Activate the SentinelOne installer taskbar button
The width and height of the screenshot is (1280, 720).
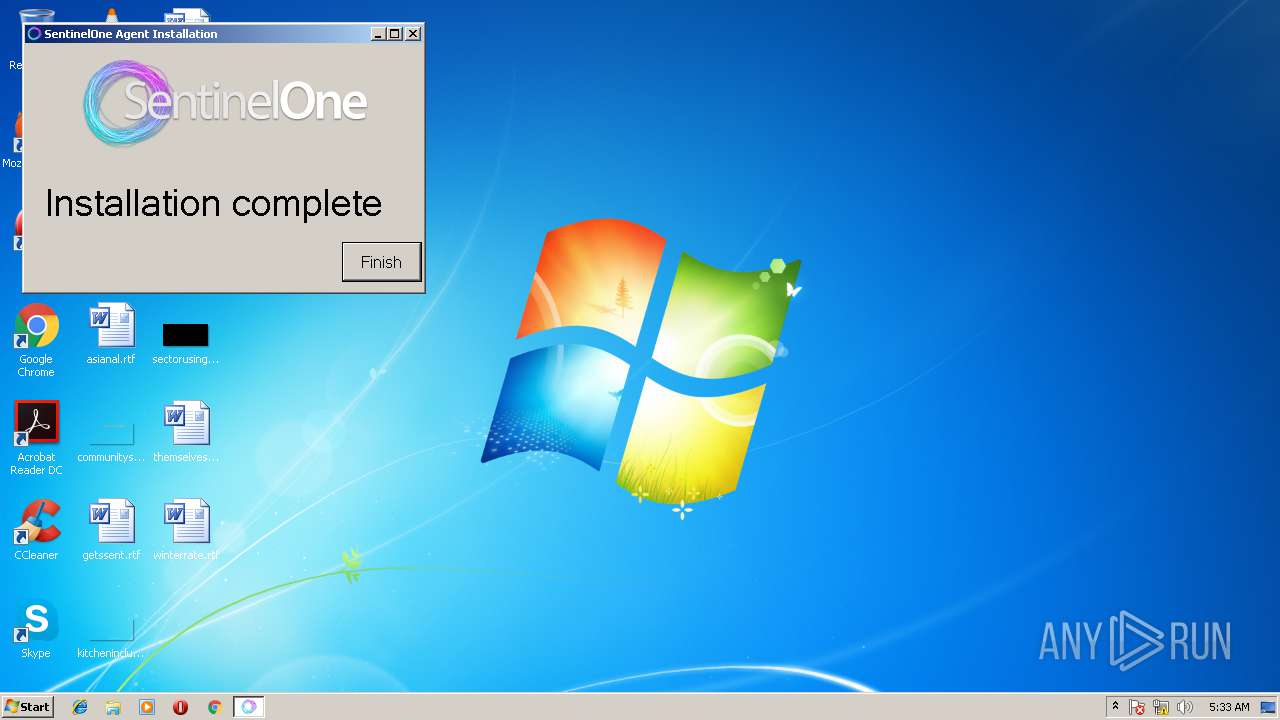[248, 707]
